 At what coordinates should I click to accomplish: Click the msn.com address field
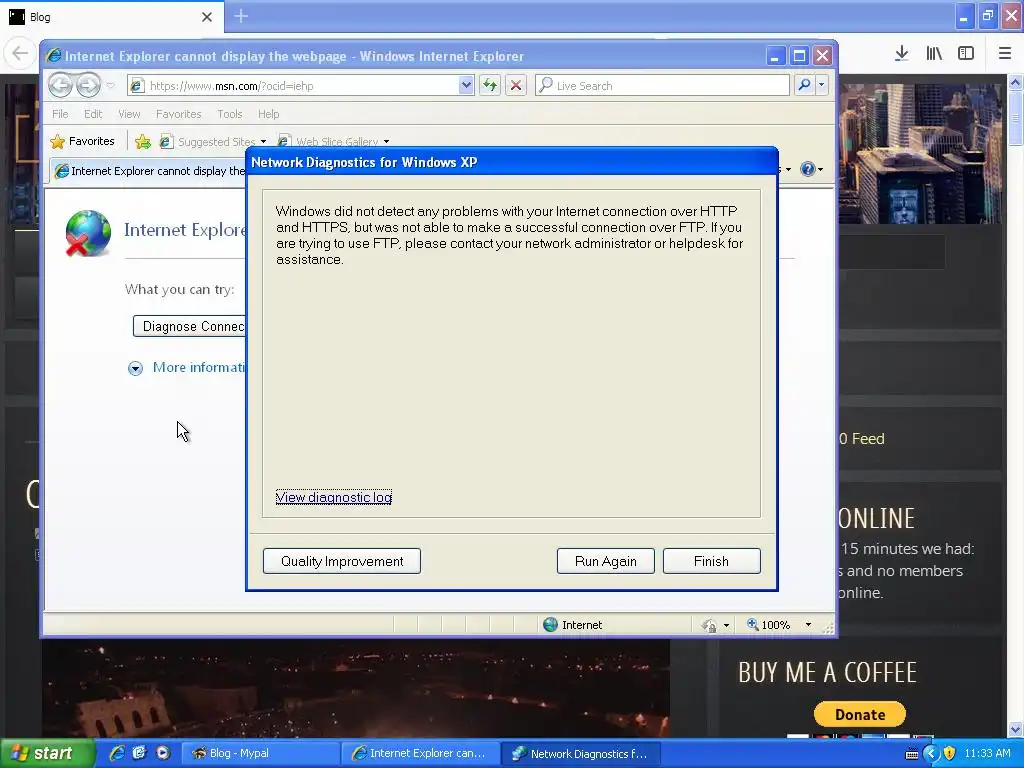click(300, 85)
